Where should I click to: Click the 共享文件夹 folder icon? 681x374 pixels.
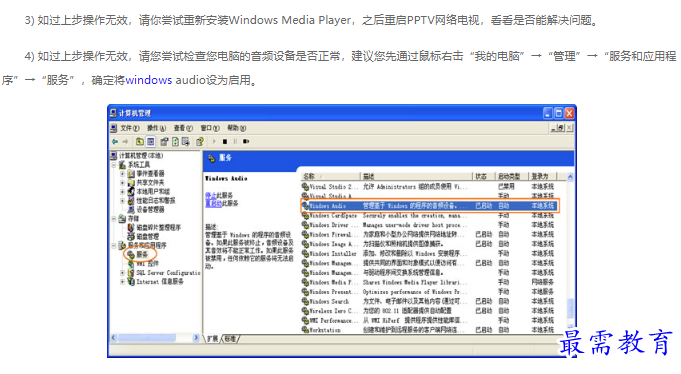coord(131,183)
